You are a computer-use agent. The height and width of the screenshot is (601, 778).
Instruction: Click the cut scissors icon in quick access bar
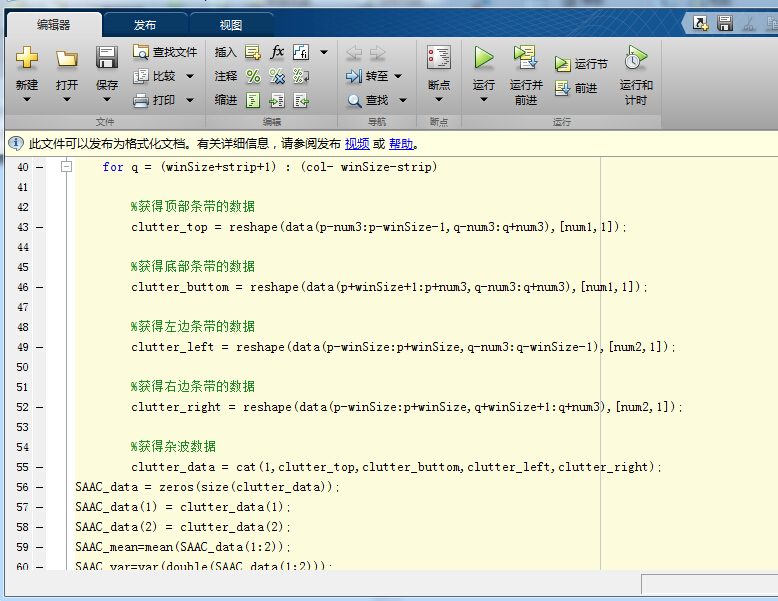pyautogui.click(x=749, y=23)
